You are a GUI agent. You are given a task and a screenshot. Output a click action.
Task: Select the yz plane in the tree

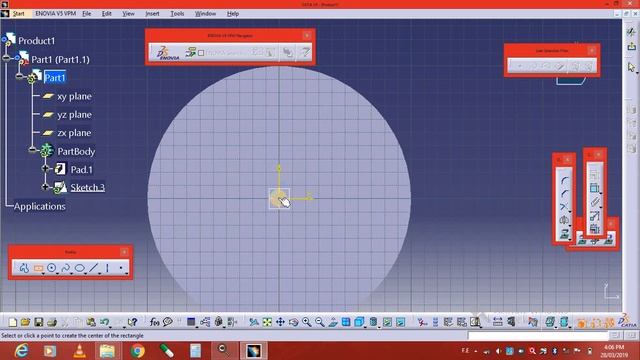click(x=74, y=115)
